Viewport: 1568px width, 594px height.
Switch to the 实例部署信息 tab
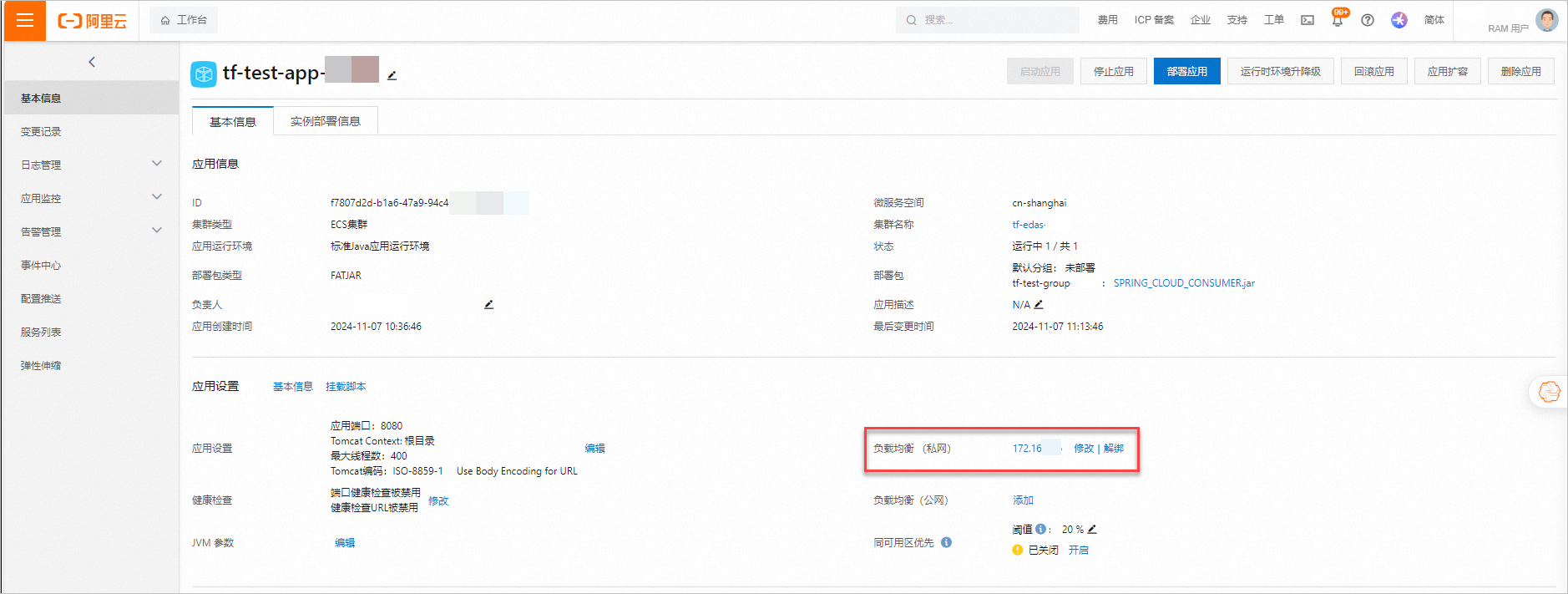pyautogui.click(x=326, y=121)
